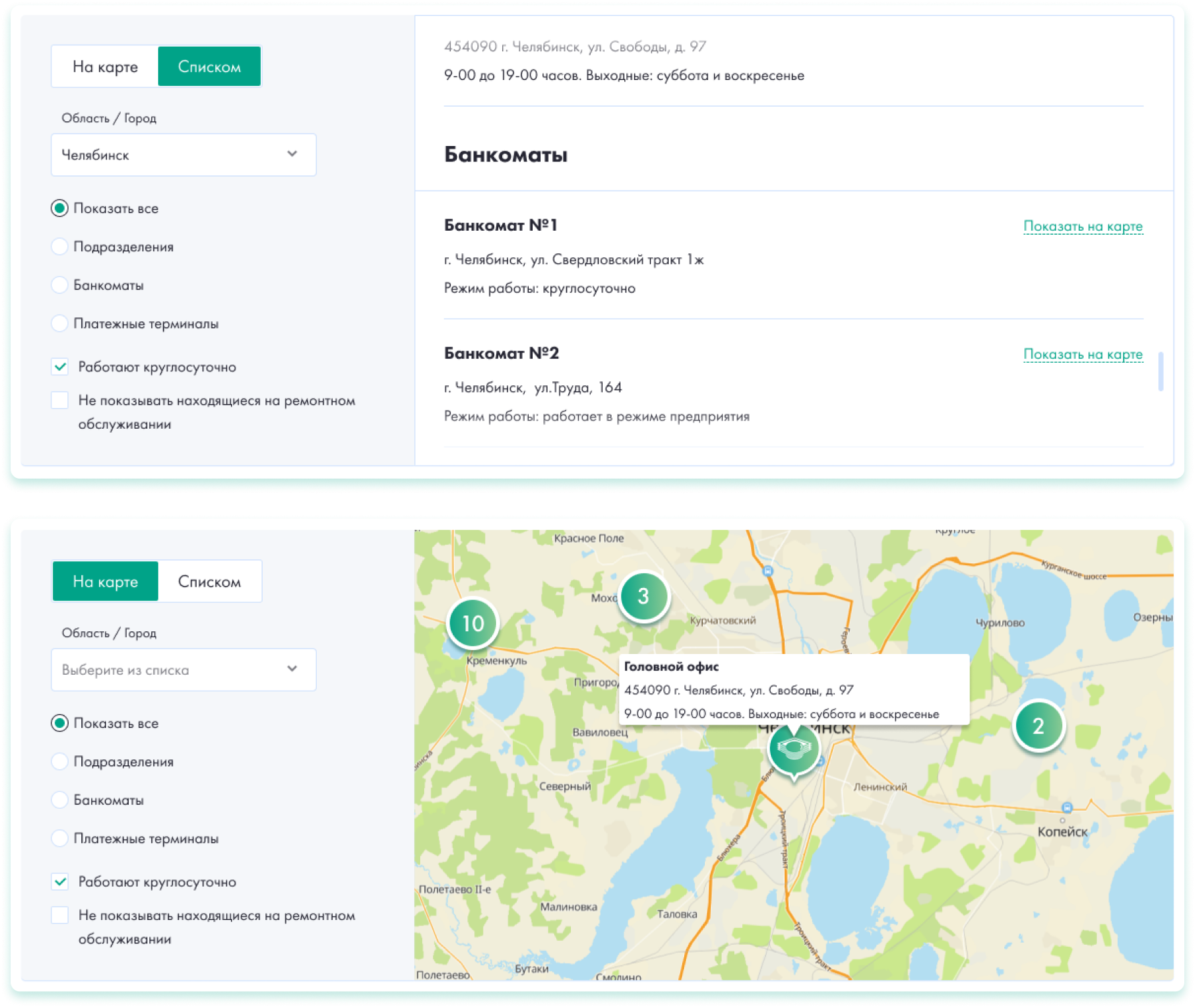This screenshot has width=1195, height=1008.
Task: Select Подразделения radio button in the map panel
Action: 60,762
